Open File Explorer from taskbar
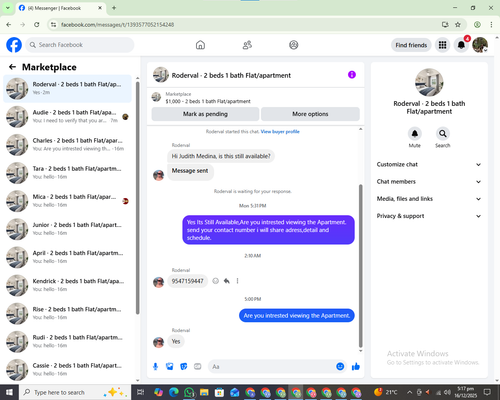 [204, 392]
